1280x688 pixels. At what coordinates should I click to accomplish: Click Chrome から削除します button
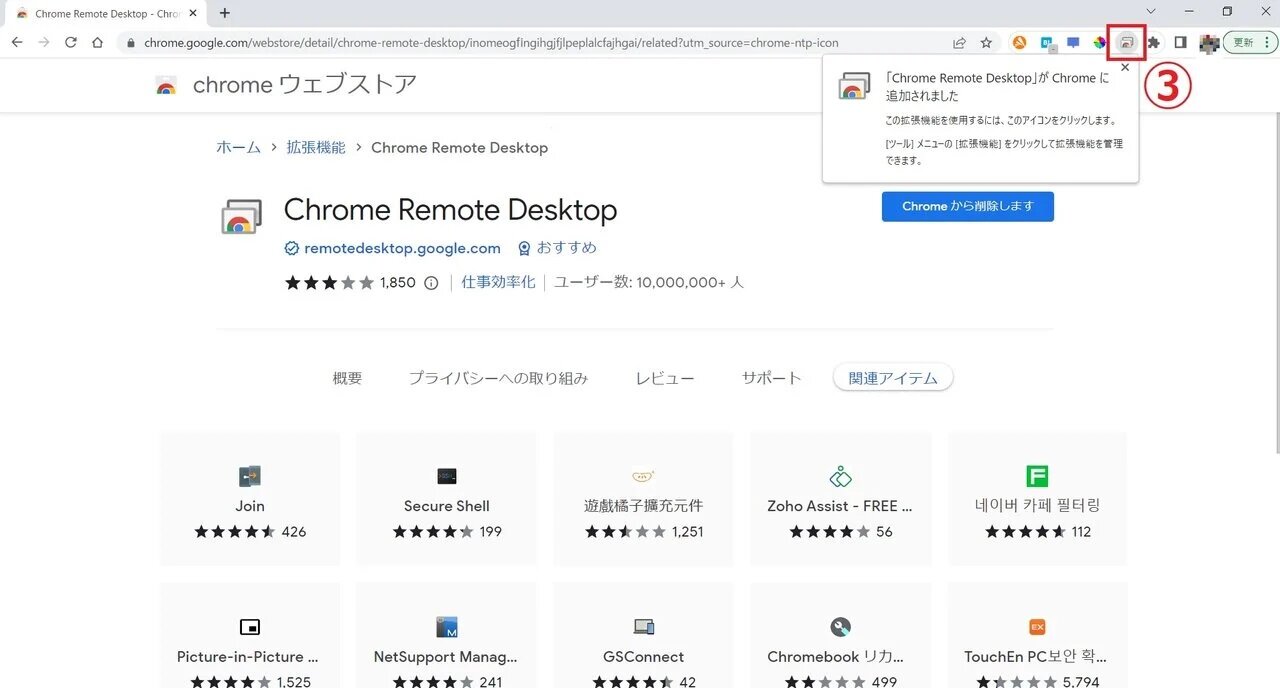[968, 206]
